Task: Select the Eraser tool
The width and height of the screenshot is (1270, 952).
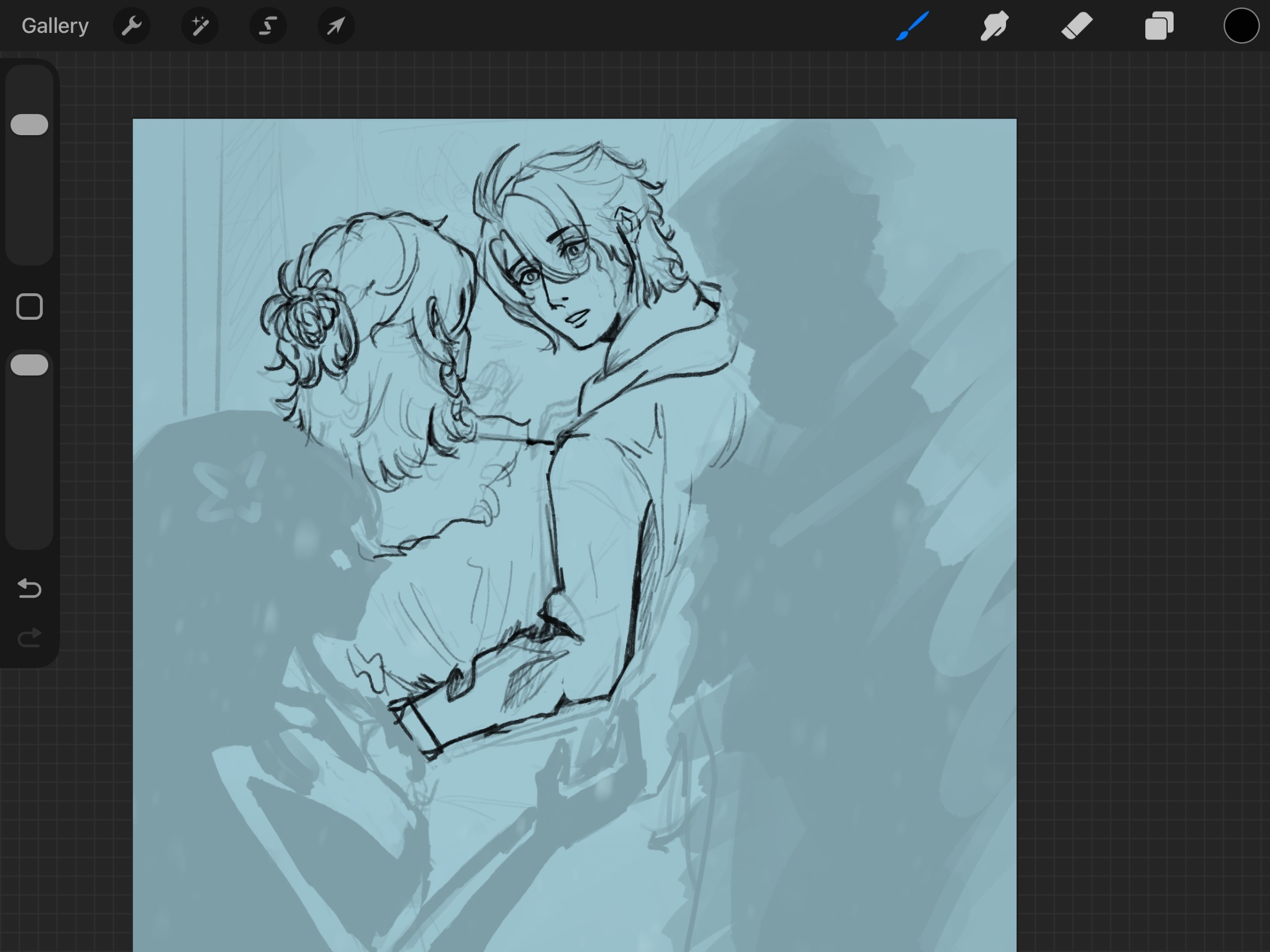Action: pos(1077,26)
